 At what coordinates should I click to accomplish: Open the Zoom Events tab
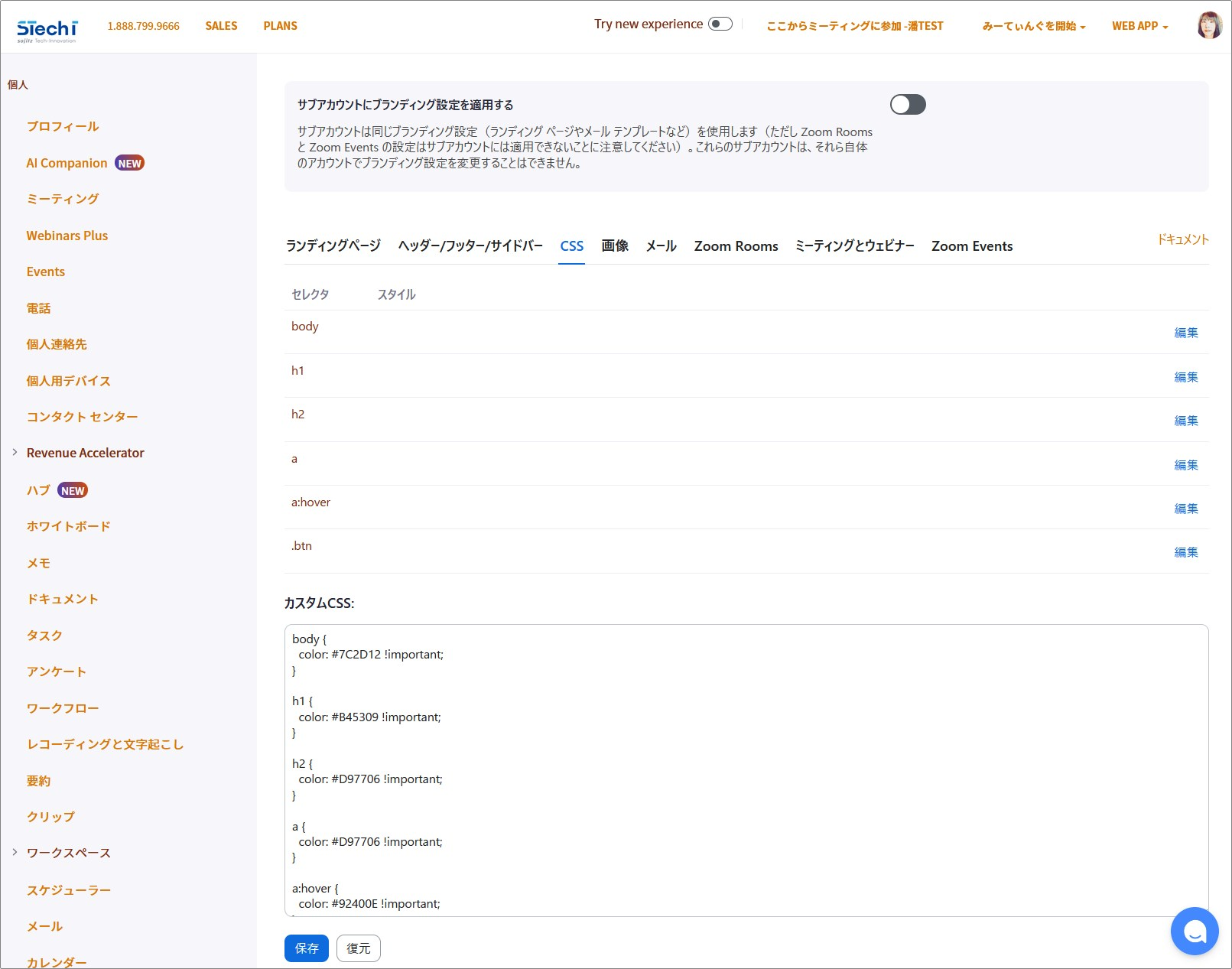pyautogui.click(x=972, y=246)
